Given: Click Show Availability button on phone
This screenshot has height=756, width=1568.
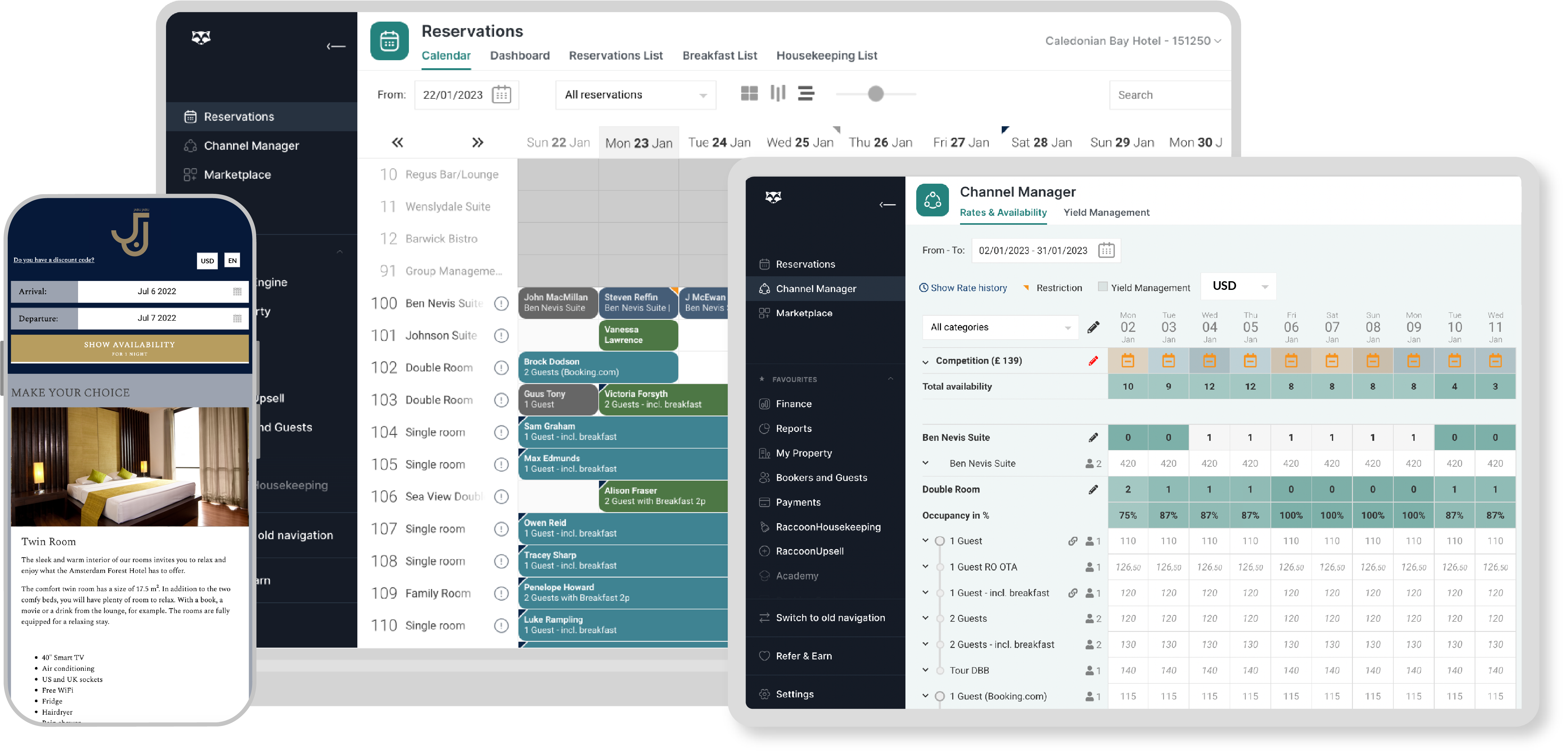Looking at the screenshot, I should pos(130,348).
